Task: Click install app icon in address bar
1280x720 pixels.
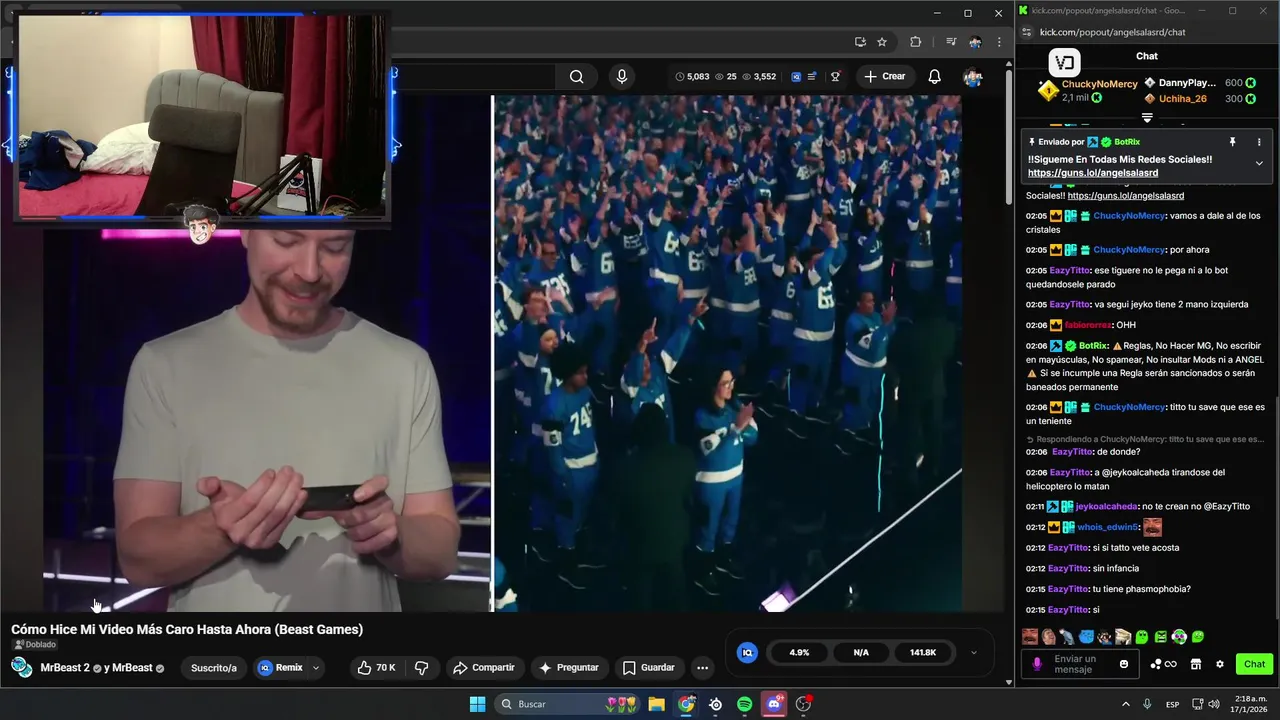Action: point(860,42)
